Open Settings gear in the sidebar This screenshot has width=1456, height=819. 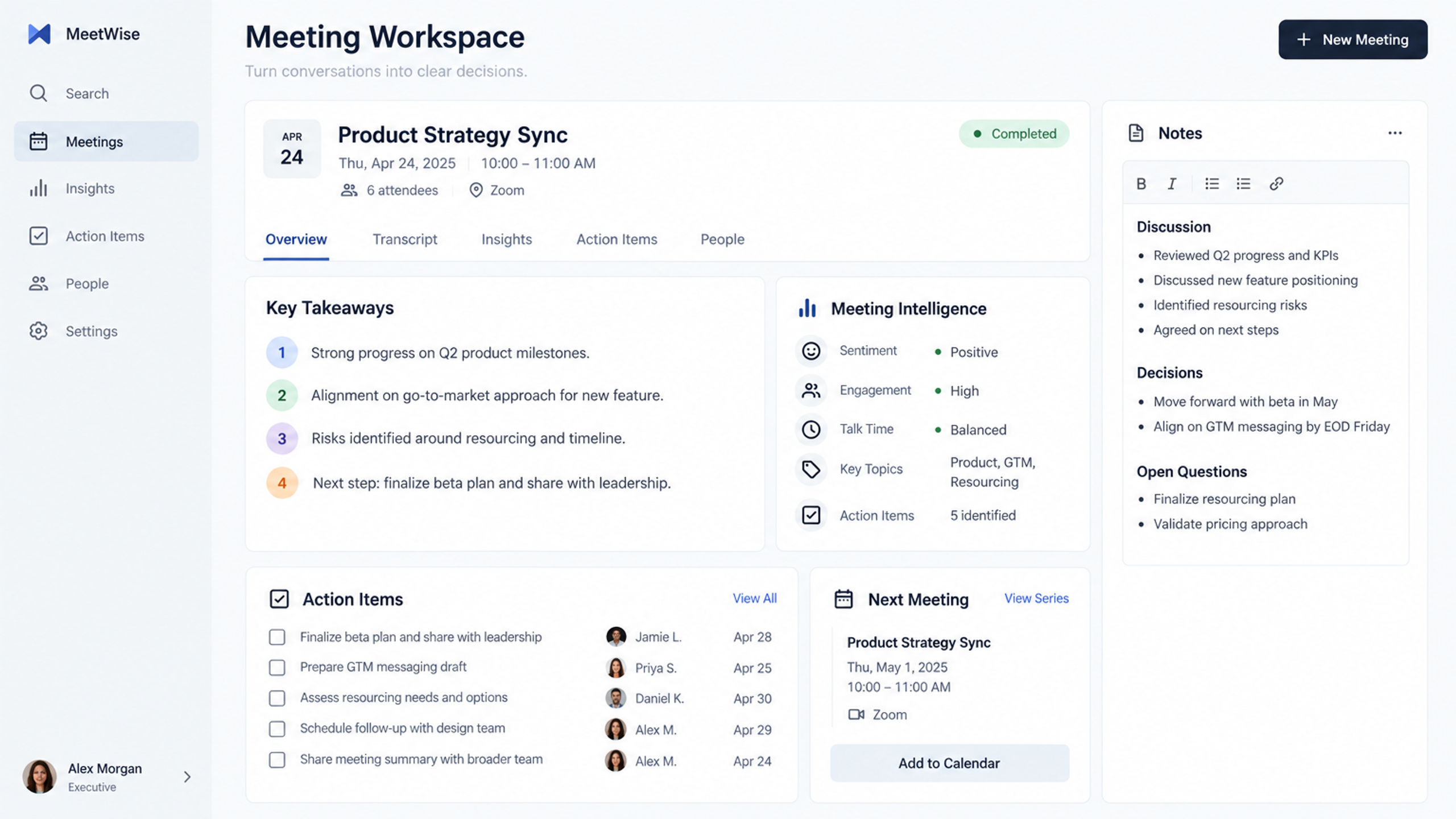(x=106, y=331)
